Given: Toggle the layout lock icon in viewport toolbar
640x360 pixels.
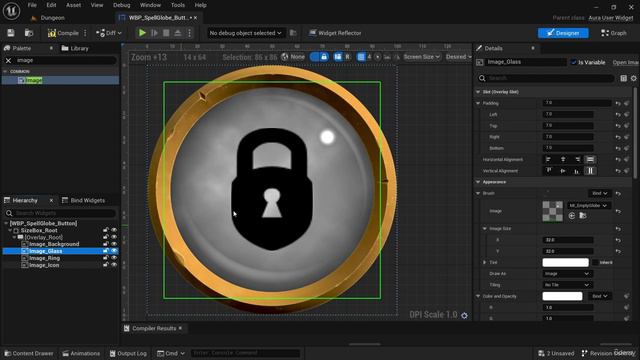Looking at the screenshot, I should coord(324,57).
